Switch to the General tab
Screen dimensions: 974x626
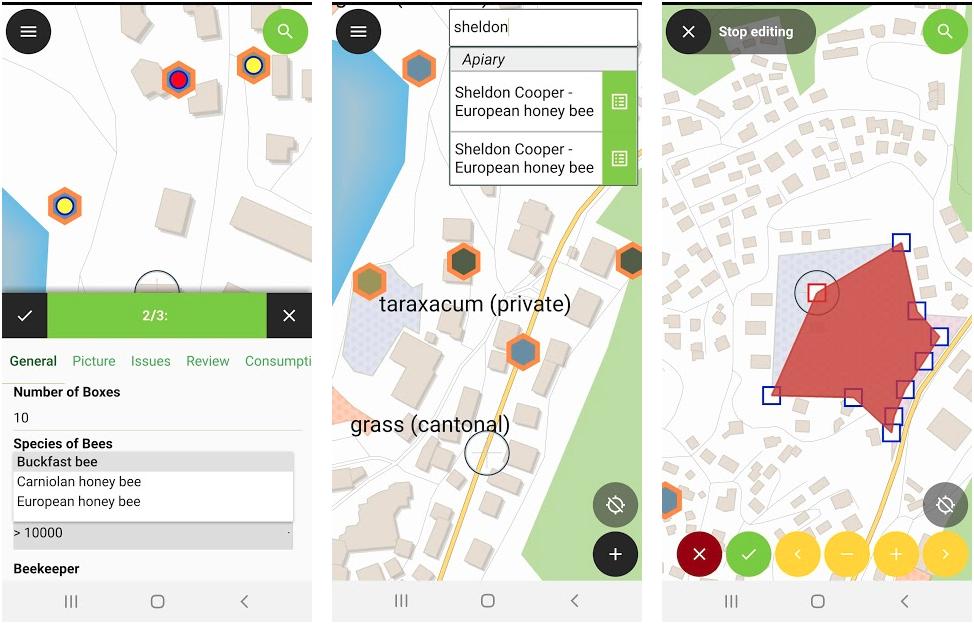coord(34,361)
